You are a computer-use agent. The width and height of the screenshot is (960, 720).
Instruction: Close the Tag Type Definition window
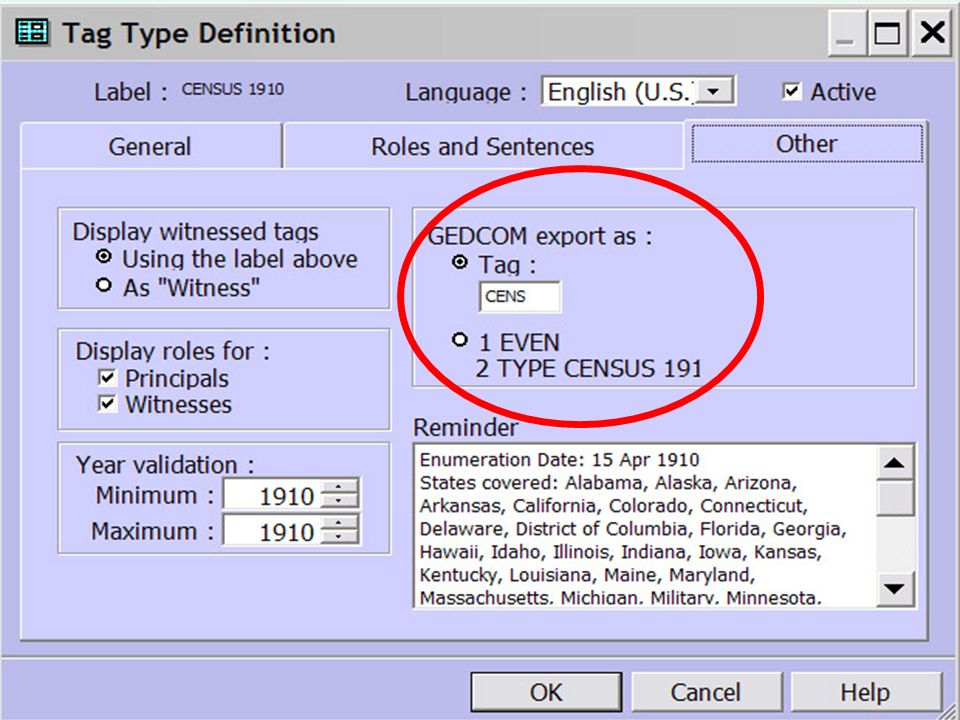[932, 34]
